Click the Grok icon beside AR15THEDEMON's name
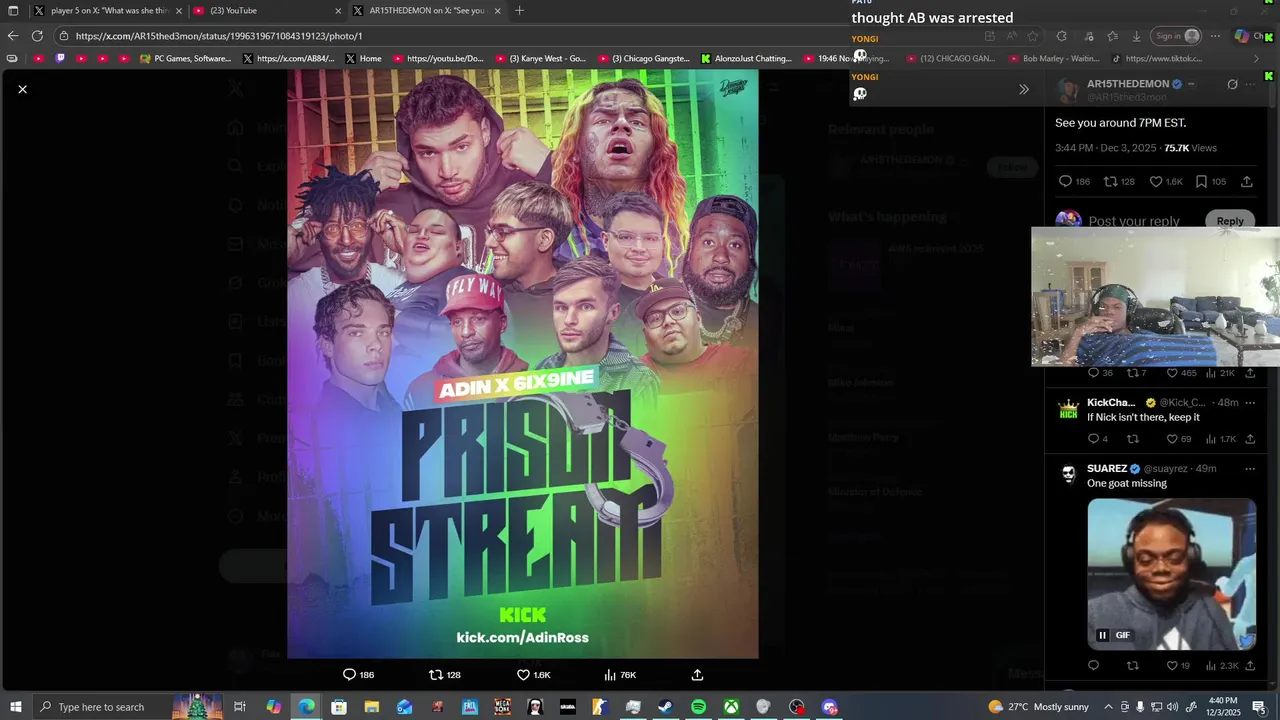This screenshot has width=1280, height=720. 1232,84
